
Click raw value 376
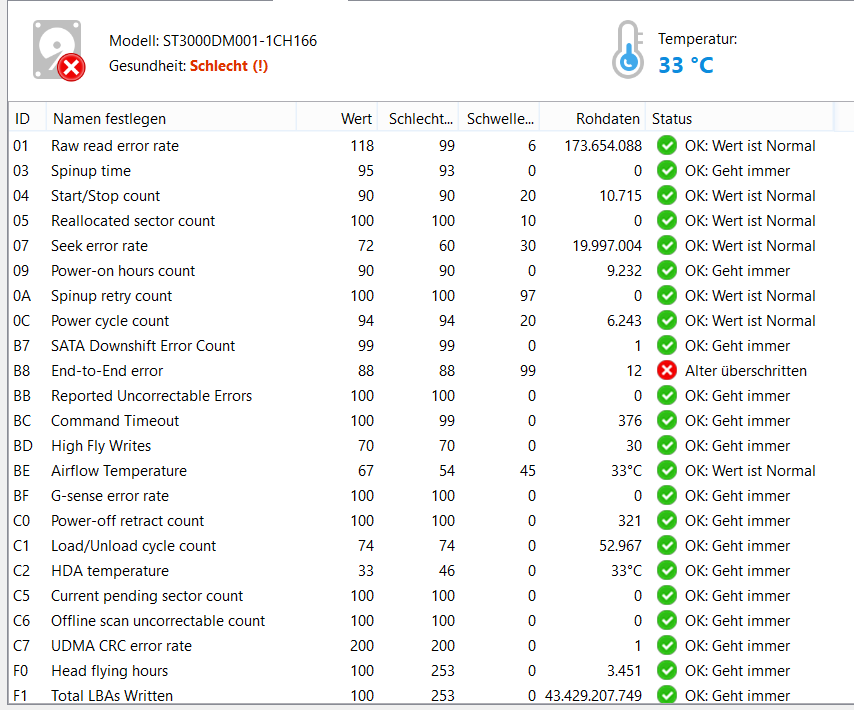(x=630, y=421)
